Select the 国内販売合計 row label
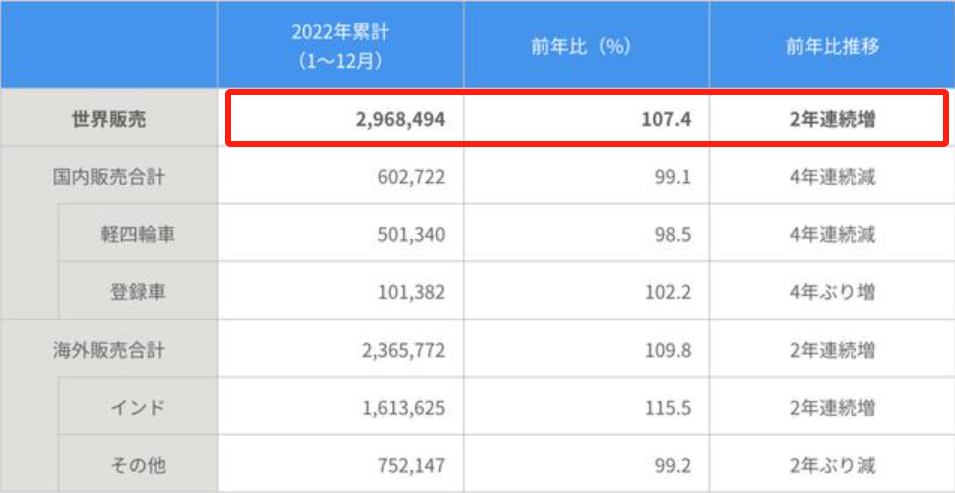The height and width of the screenshot is (493, 955). tap(109, 178)
